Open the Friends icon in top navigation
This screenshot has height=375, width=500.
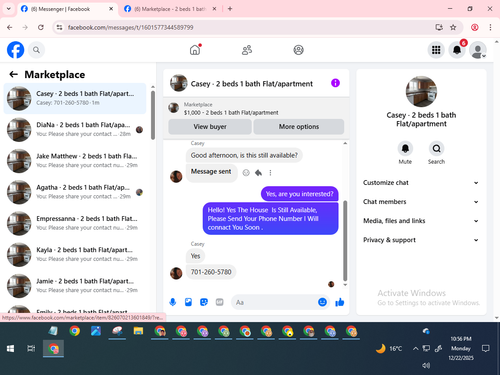coord(247,50)
